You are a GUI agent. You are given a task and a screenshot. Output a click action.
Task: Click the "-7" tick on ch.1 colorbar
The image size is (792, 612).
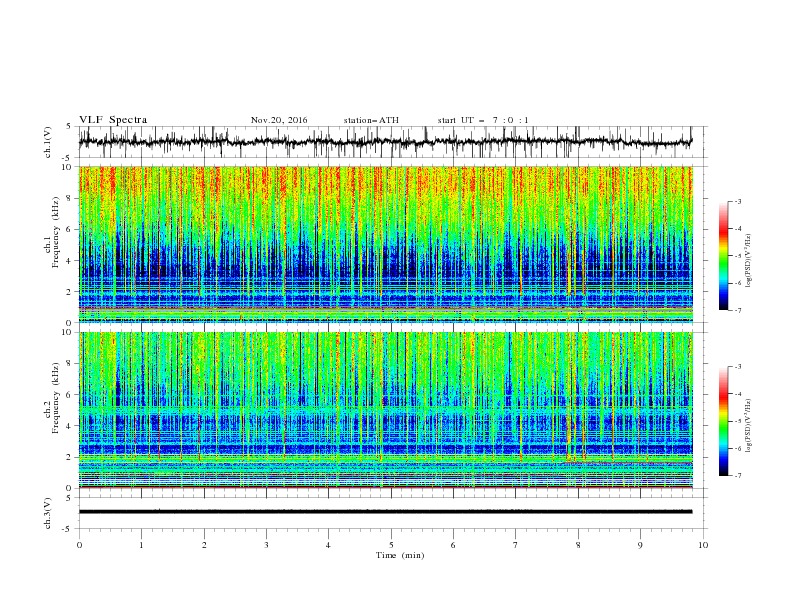click(x=738, y=310)
